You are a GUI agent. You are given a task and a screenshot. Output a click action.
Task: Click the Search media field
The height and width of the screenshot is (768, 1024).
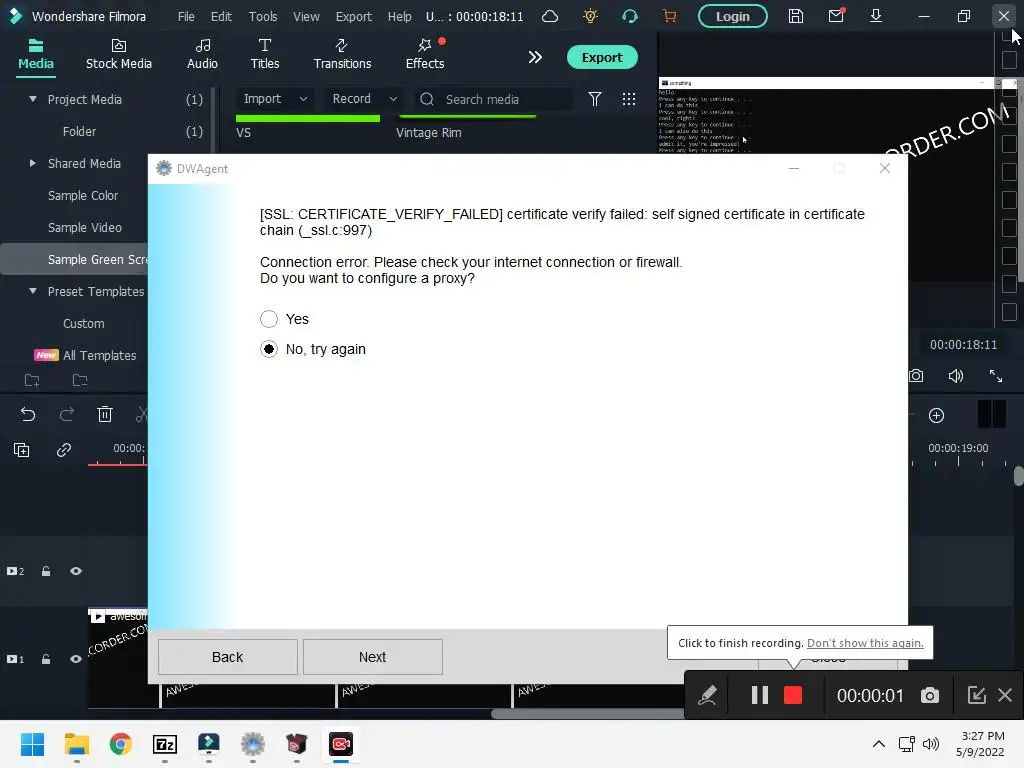493,99
